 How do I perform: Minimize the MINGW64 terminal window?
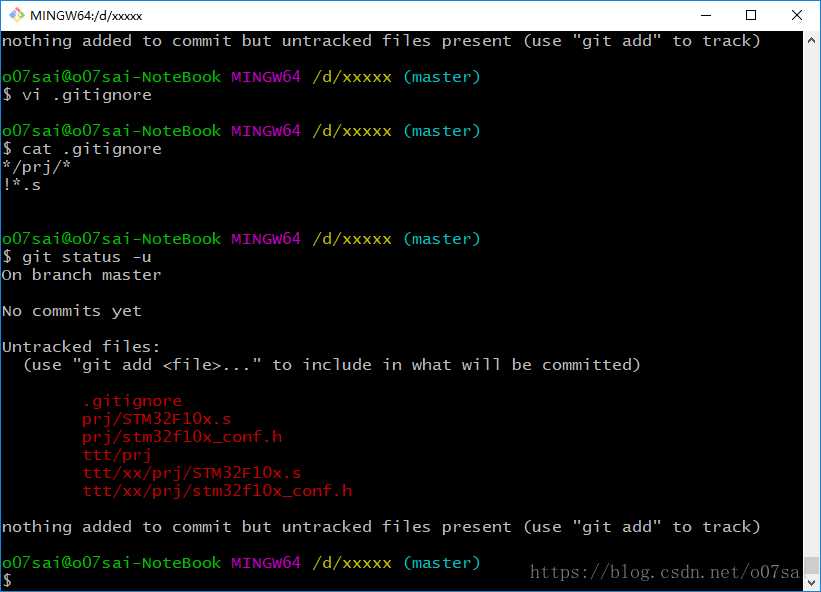pos(706,15)
